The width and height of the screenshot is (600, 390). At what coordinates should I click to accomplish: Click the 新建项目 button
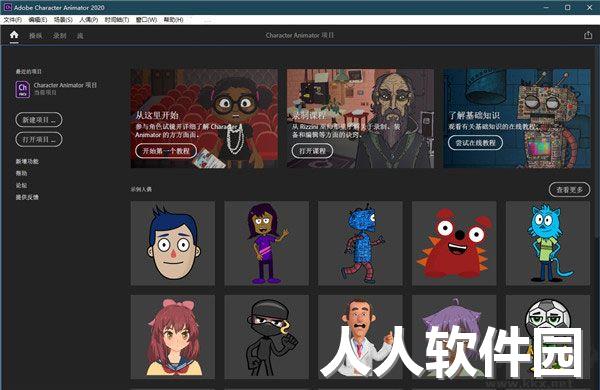[x=39, y=120]
